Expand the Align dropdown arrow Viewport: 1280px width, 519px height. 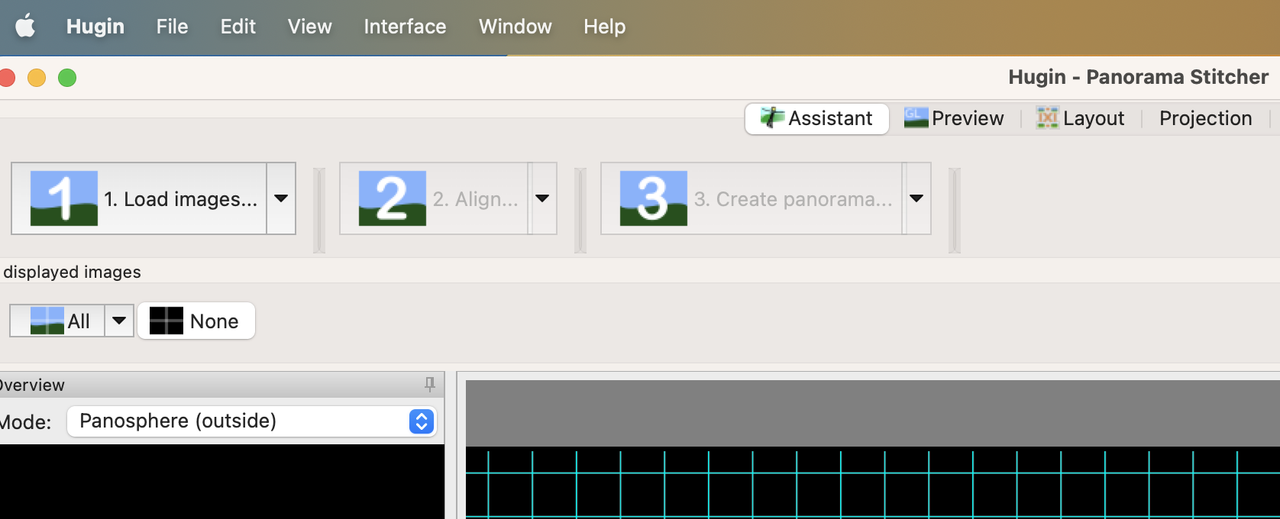pyautogui.click(x=542, y=198)
